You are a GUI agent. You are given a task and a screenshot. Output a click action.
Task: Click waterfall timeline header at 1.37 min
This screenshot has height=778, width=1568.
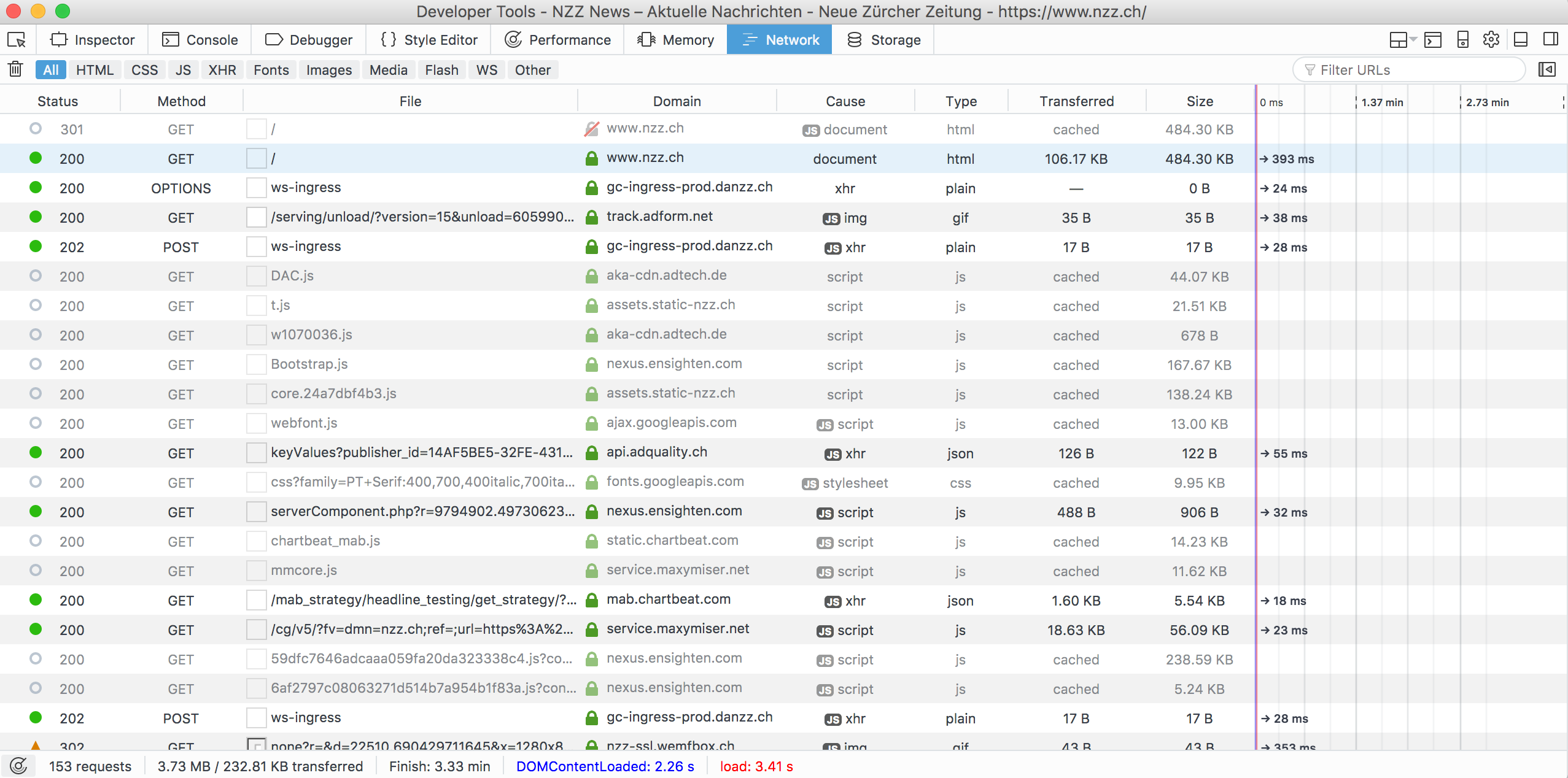(x=1382, y=102)
